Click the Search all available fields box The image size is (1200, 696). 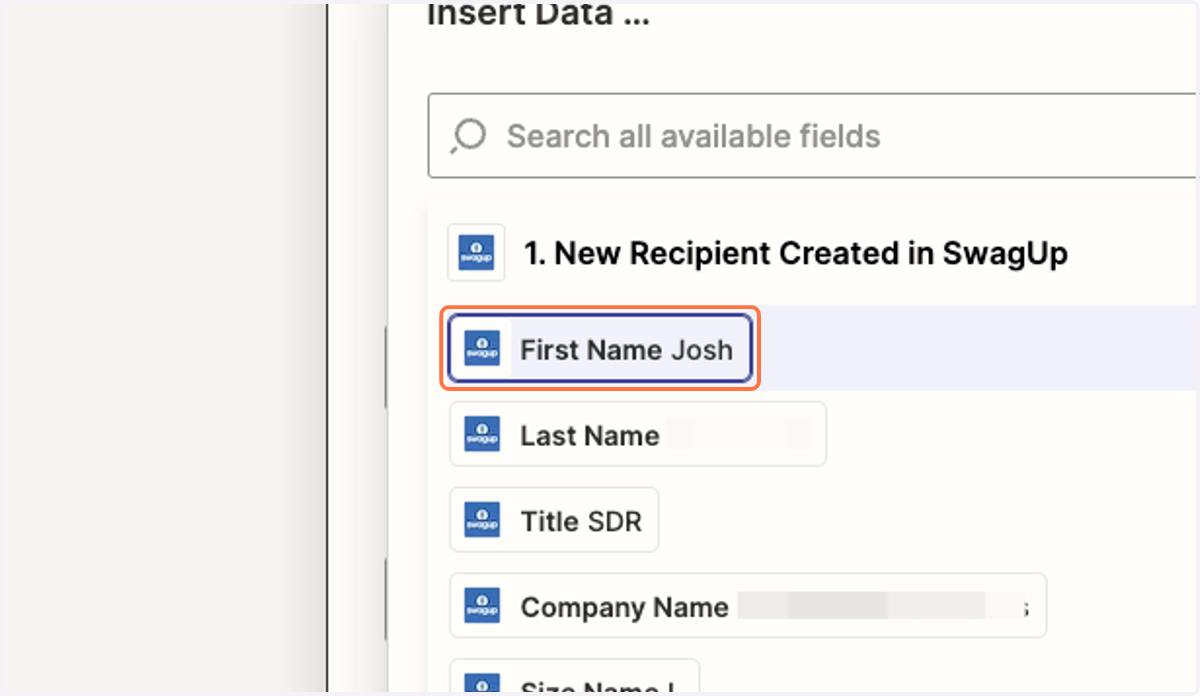point(813,136)
